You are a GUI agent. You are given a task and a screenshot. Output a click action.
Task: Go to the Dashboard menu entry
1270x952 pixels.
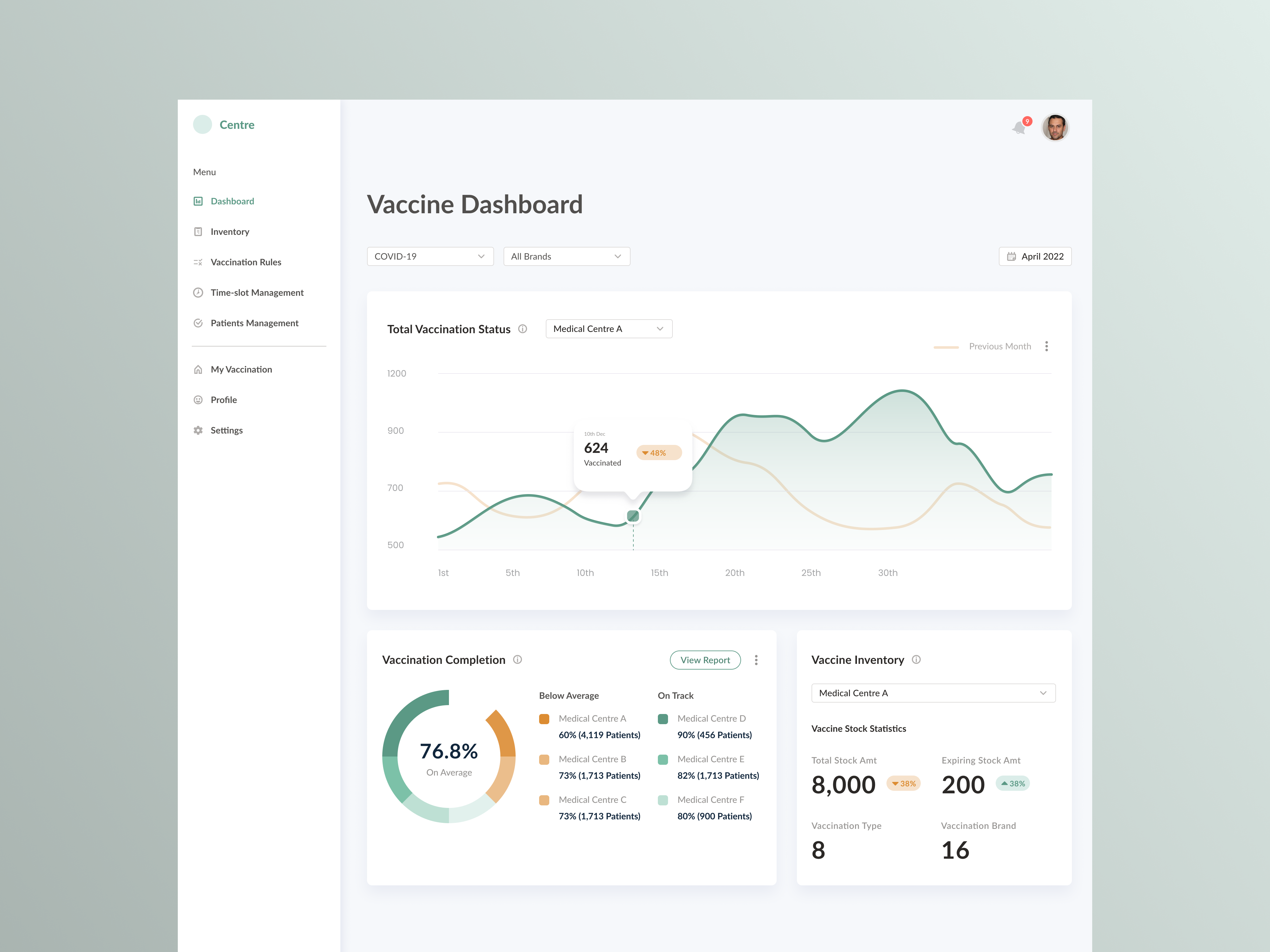[232, 201]
